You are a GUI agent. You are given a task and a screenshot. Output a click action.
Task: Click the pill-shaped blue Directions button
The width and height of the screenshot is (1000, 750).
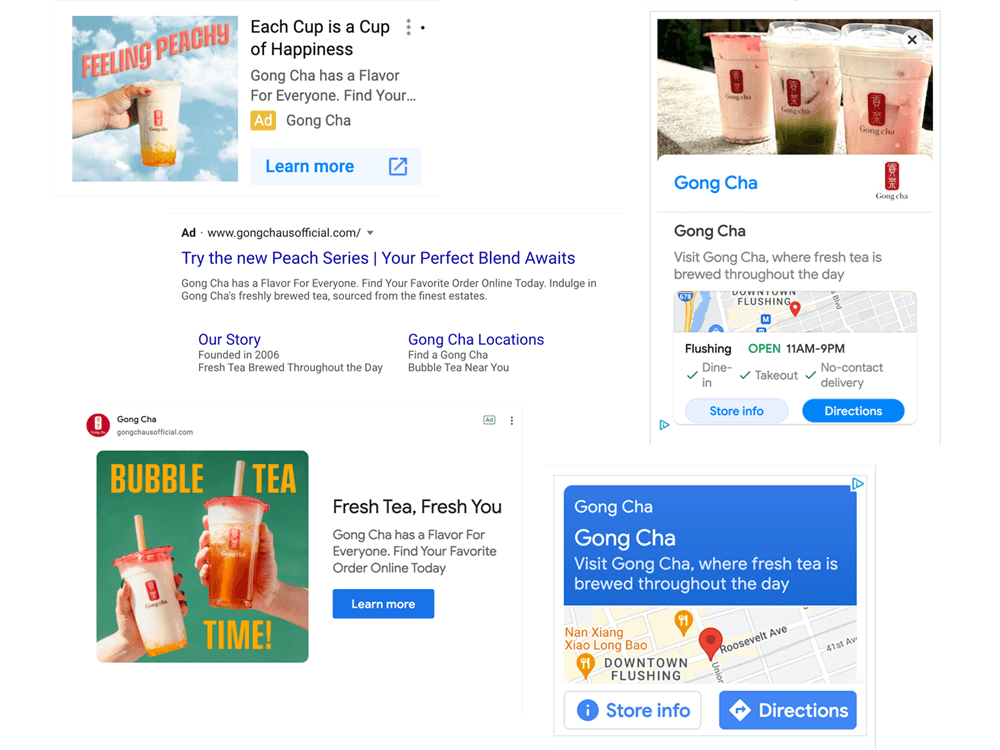(x=853, y=411)
